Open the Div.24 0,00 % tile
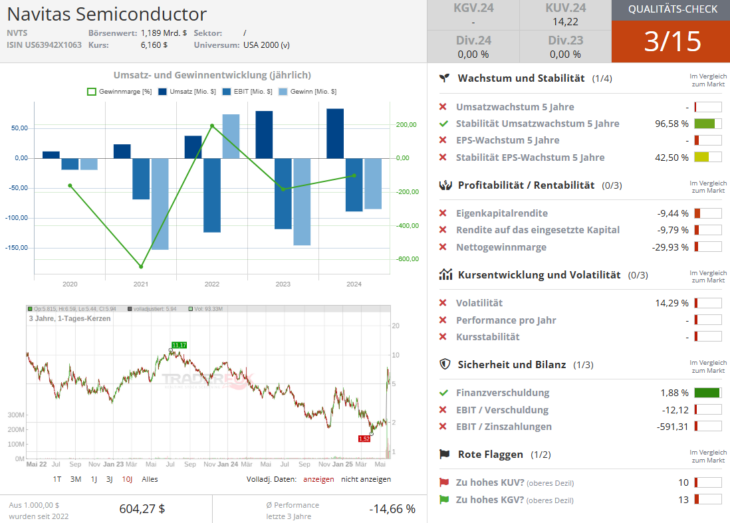The height and width of the screenshot is (523, 730). (473, 47)
